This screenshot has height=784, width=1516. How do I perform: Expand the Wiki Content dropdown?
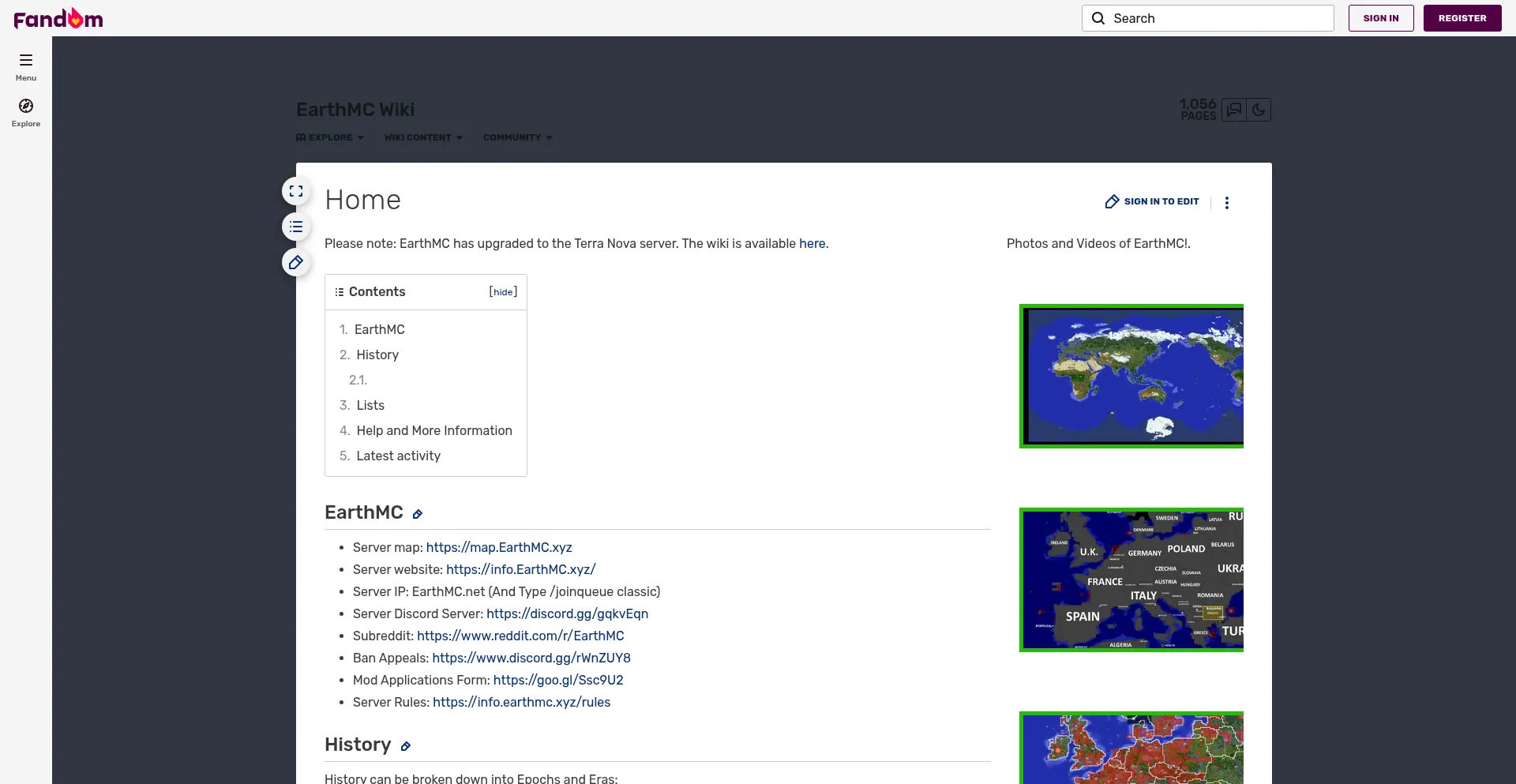[x=423, y=137]
